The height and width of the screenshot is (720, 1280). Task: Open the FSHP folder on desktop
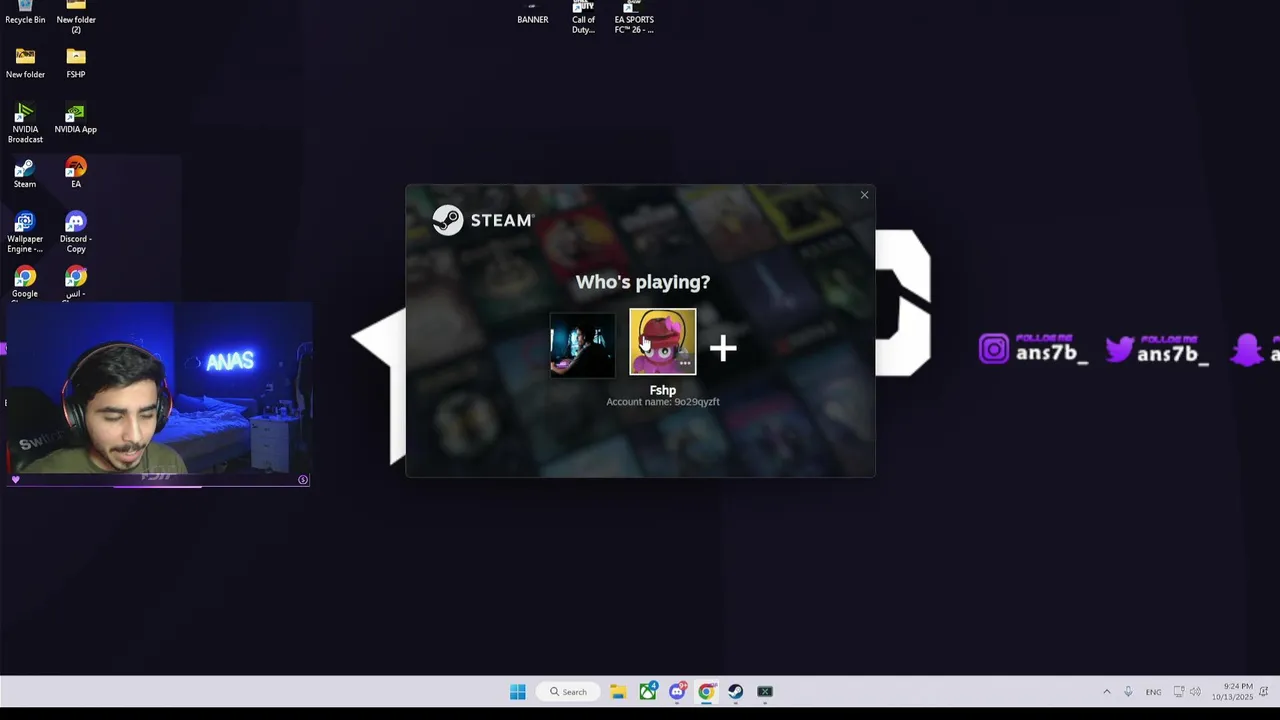point(76,63)
